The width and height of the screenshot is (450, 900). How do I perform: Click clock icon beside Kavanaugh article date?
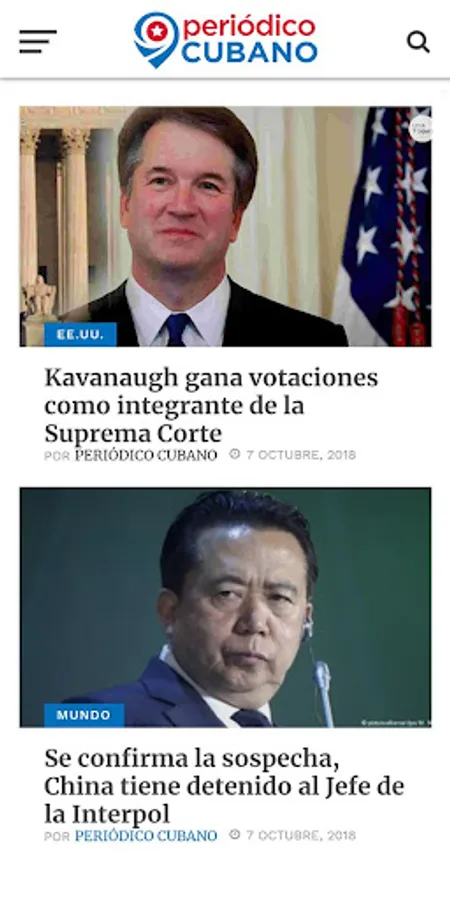click(x=235, y=454)
